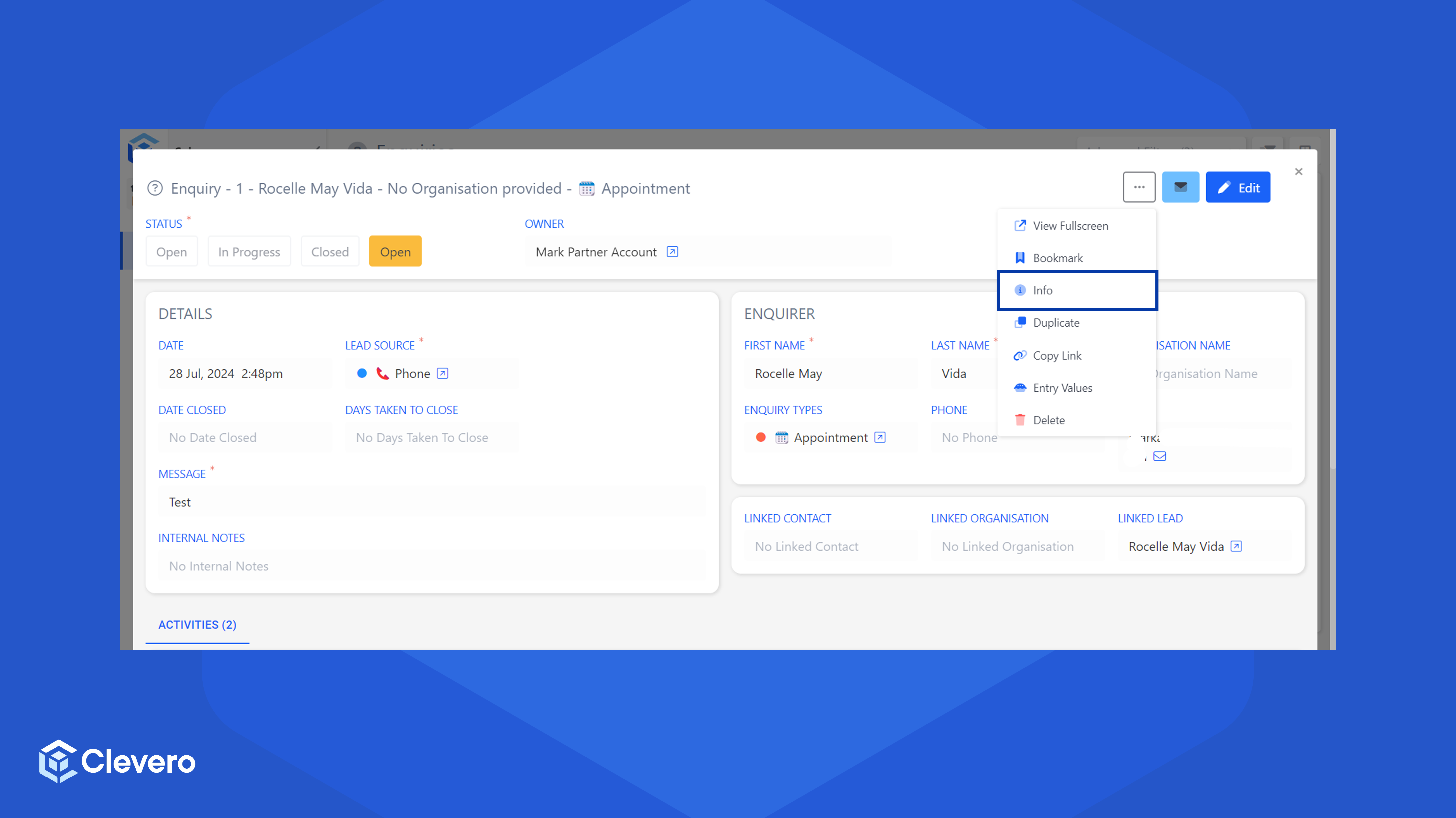Click the help question mark icon
The height and width of the screenshot is (818, 1456).
(x=155, y=188)
